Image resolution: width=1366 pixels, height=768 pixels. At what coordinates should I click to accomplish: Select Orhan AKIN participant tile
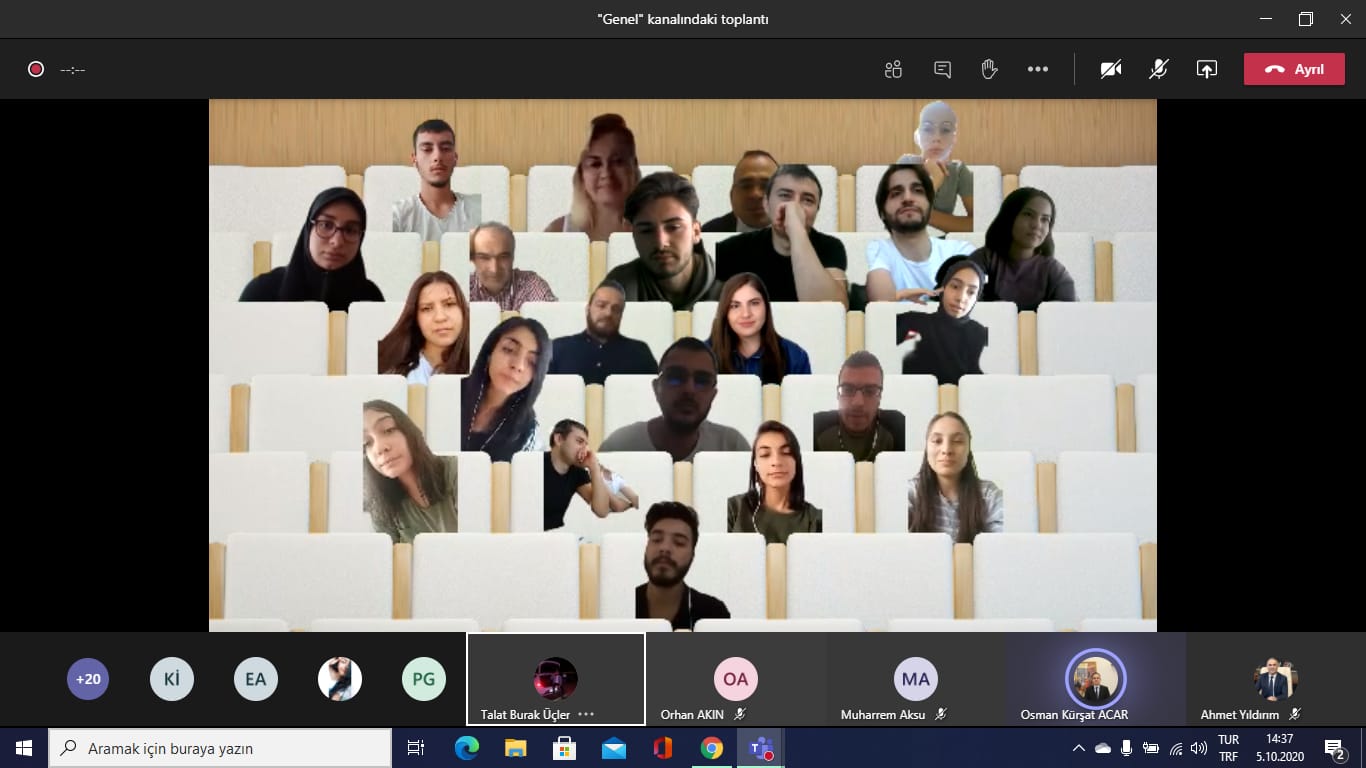(735, 680)
